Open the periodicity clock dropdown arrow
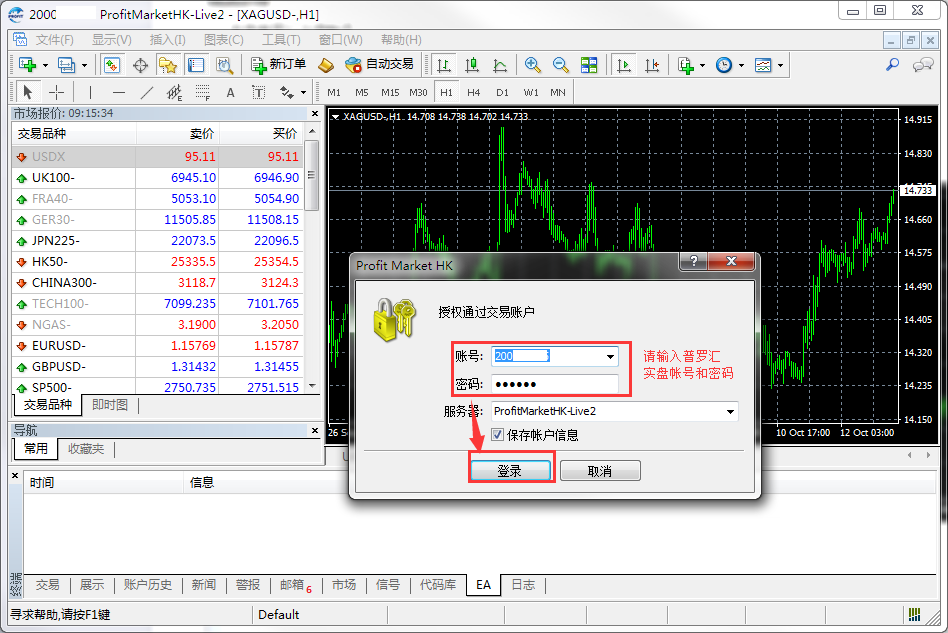948x633 pixels. (x=741, y=66)
